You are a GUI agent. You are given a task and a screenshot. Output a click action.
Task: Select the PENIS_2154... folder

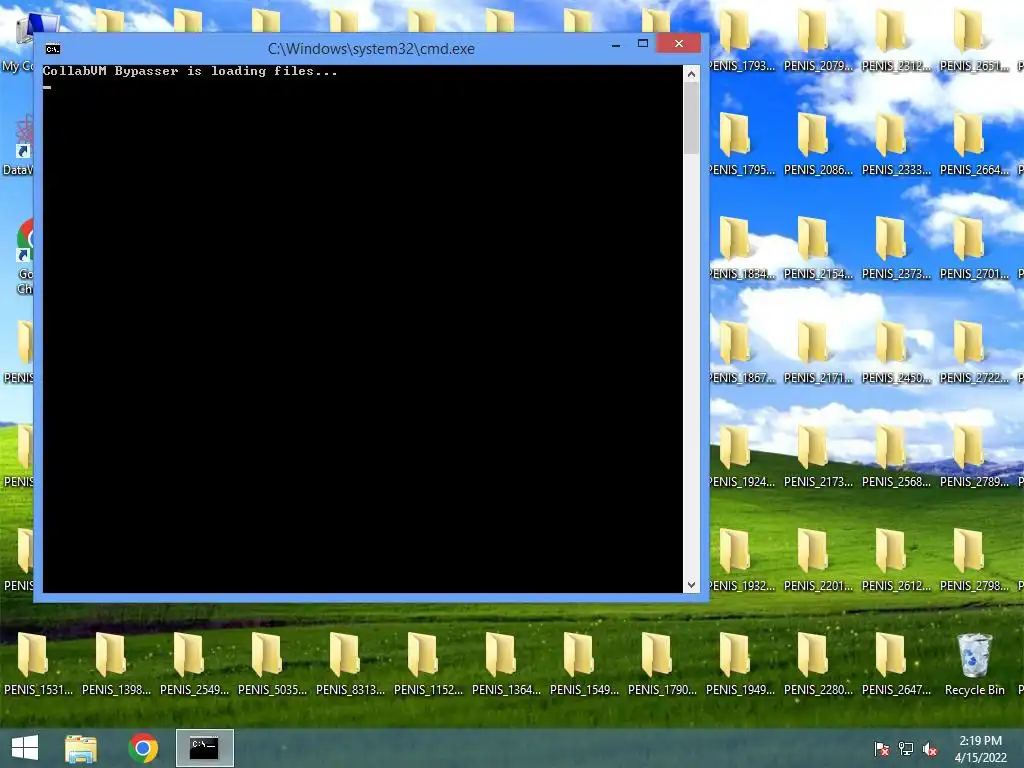(x=818, y=248)
